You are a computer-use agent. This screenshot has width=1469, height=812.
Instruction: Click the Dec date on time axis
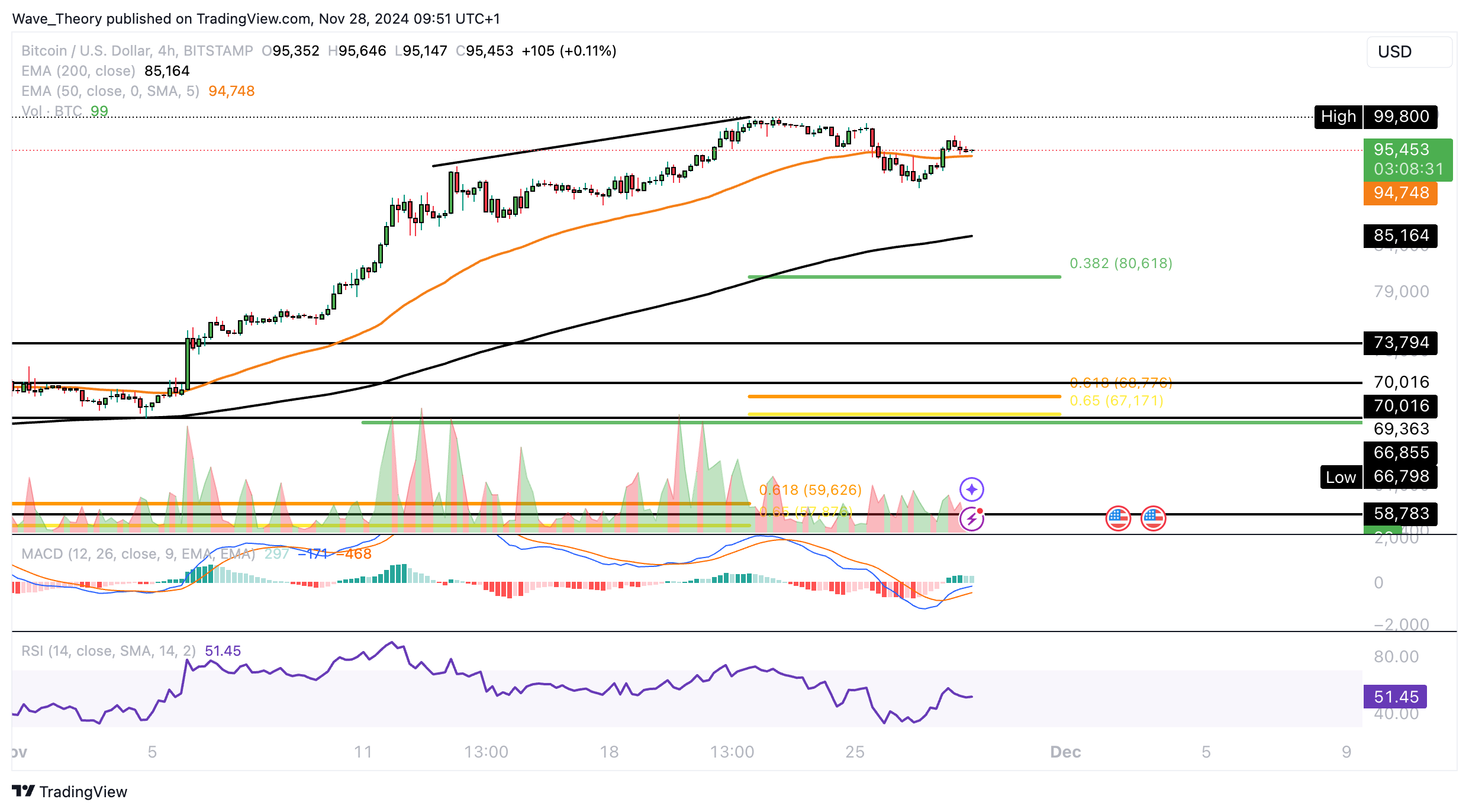coord(1065,752)
